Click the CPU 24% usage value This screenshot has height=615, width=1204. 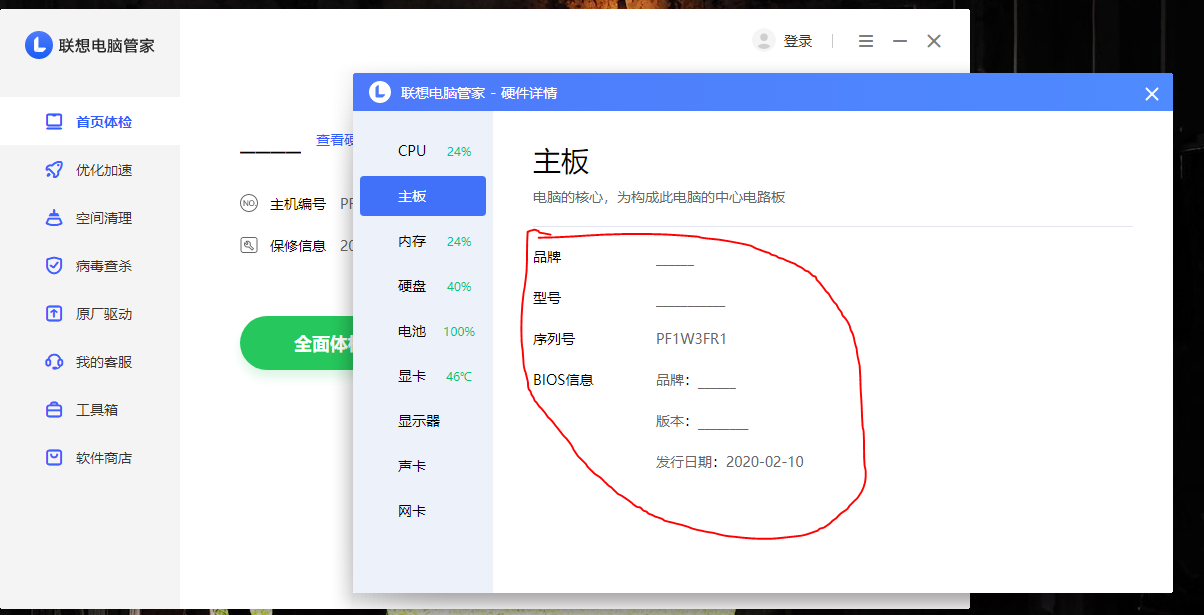point(459,152)
